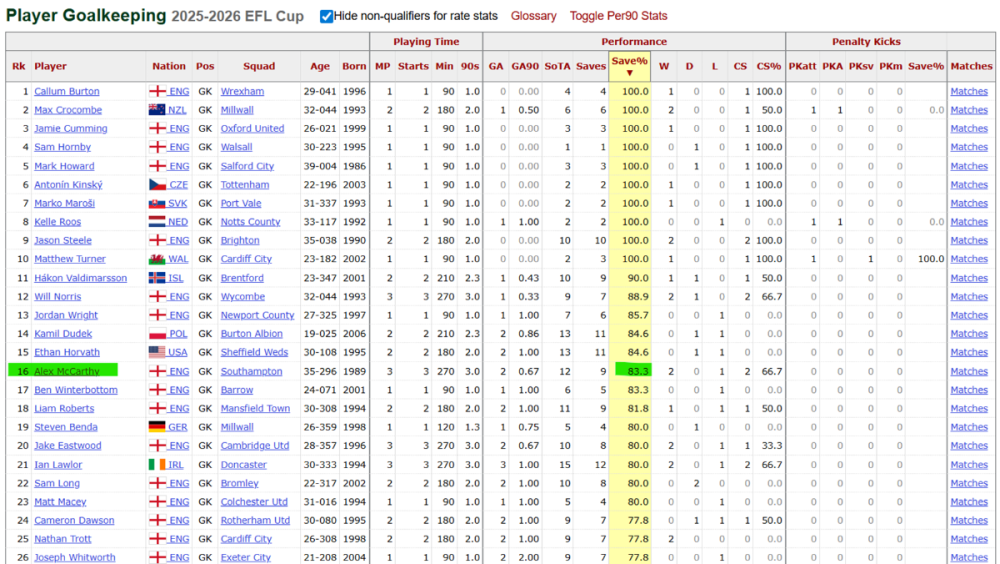Click the New Zealand flag for Max Crocombe

click(157, 110)
